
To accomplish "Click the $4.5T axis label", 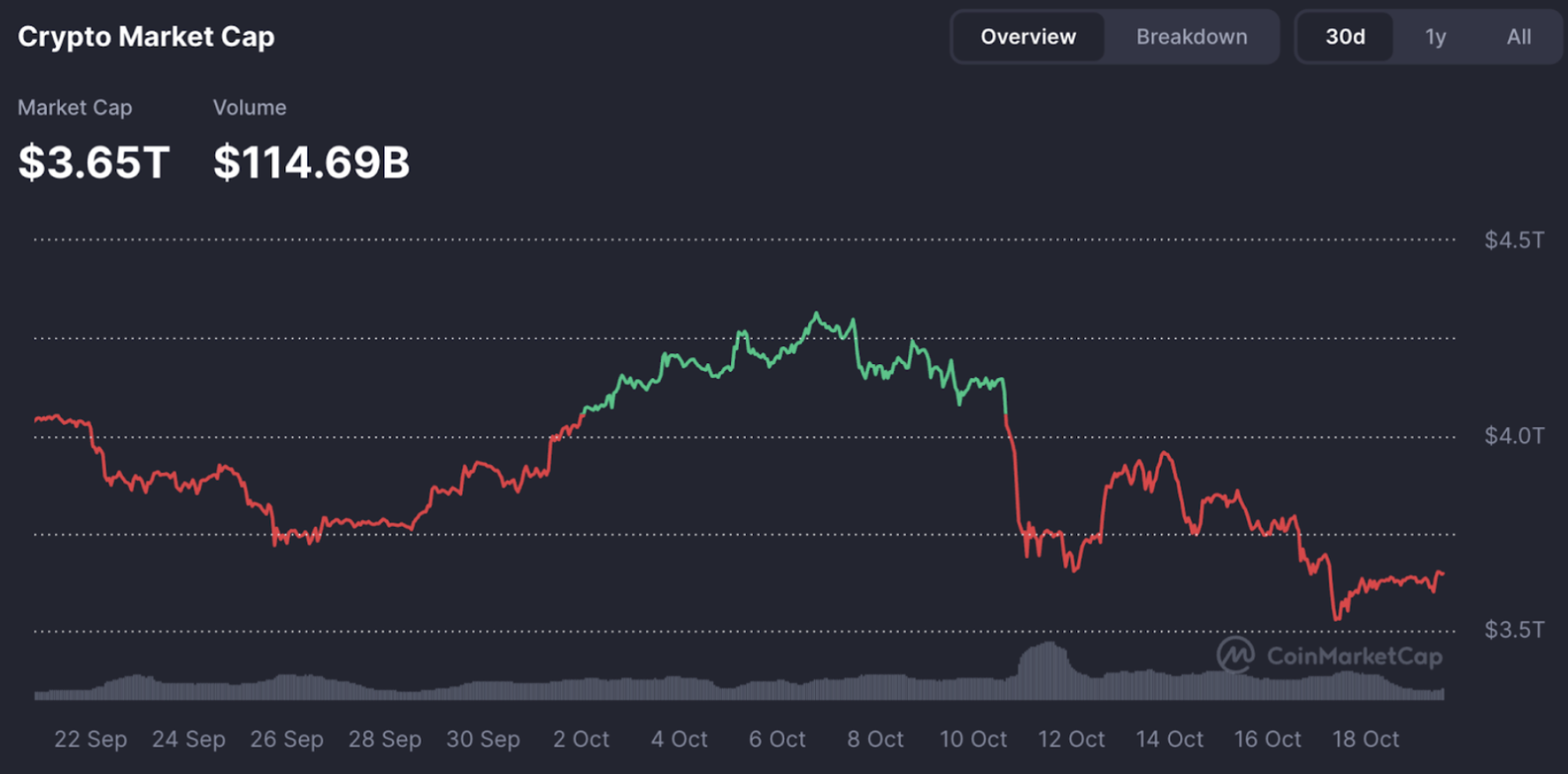I will point(1514,240).
